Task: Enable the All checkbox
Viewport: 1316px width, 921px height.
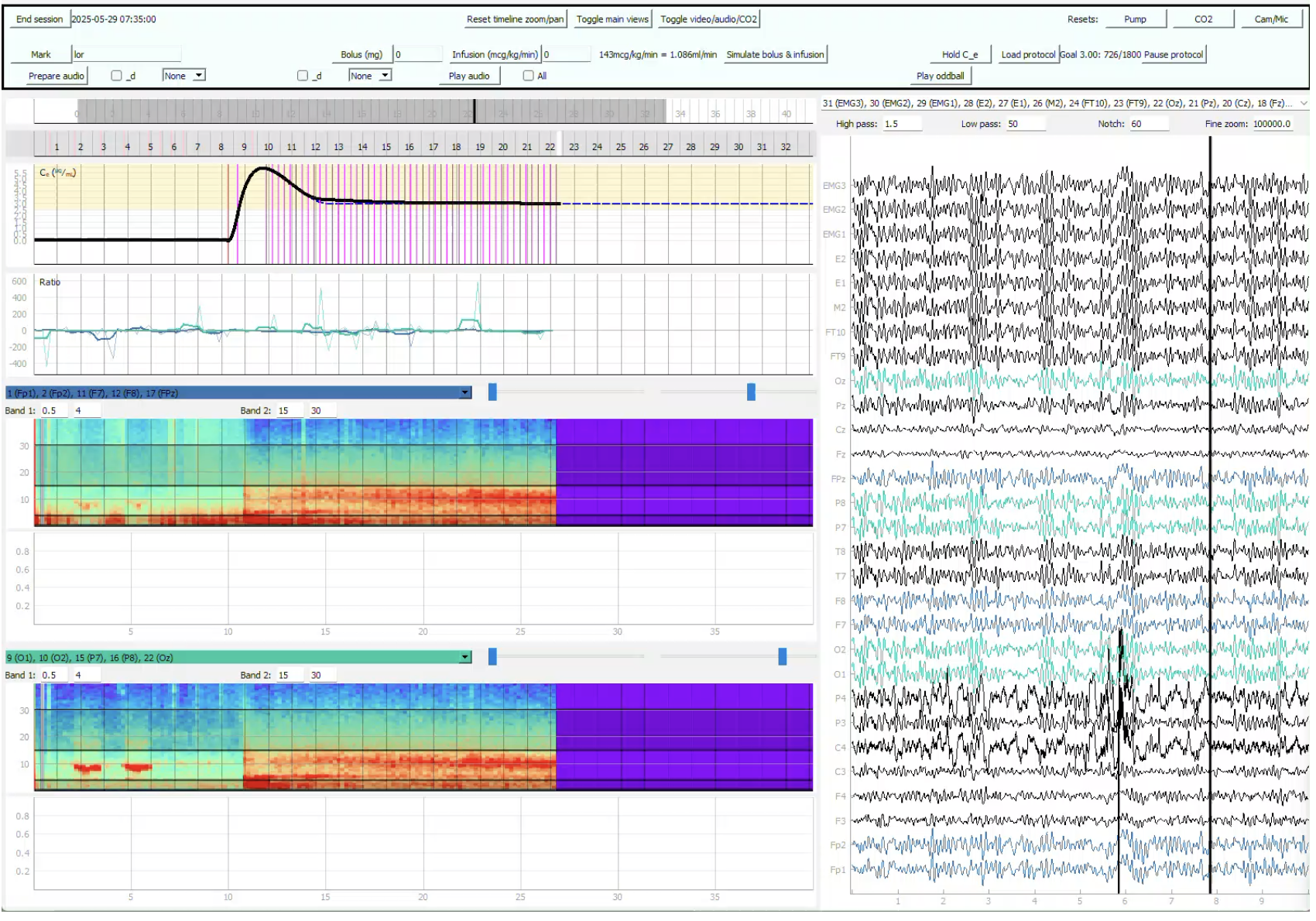Action: [528, 76]
